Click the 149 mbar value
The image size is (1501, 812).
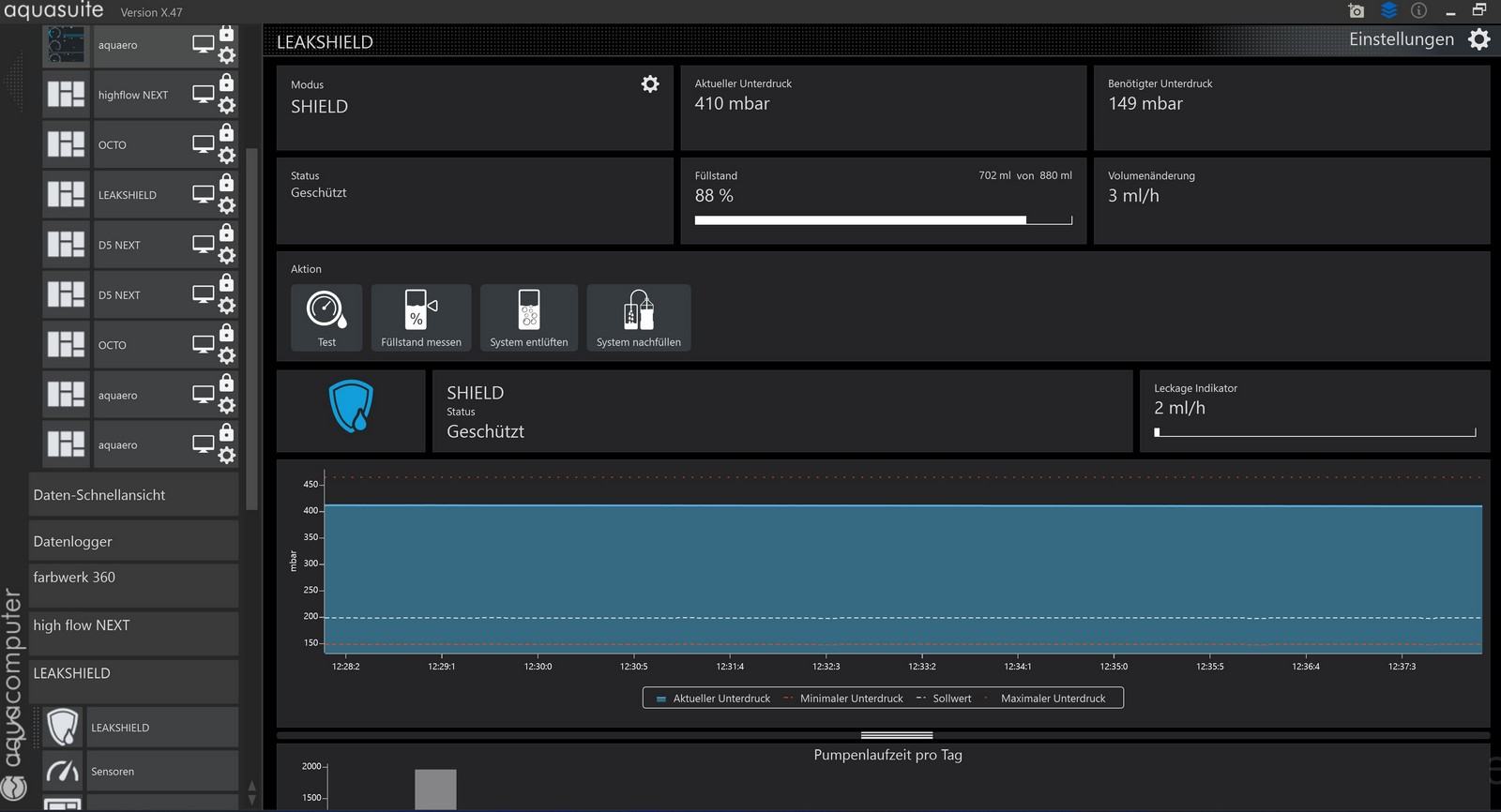coord(1145,104)
